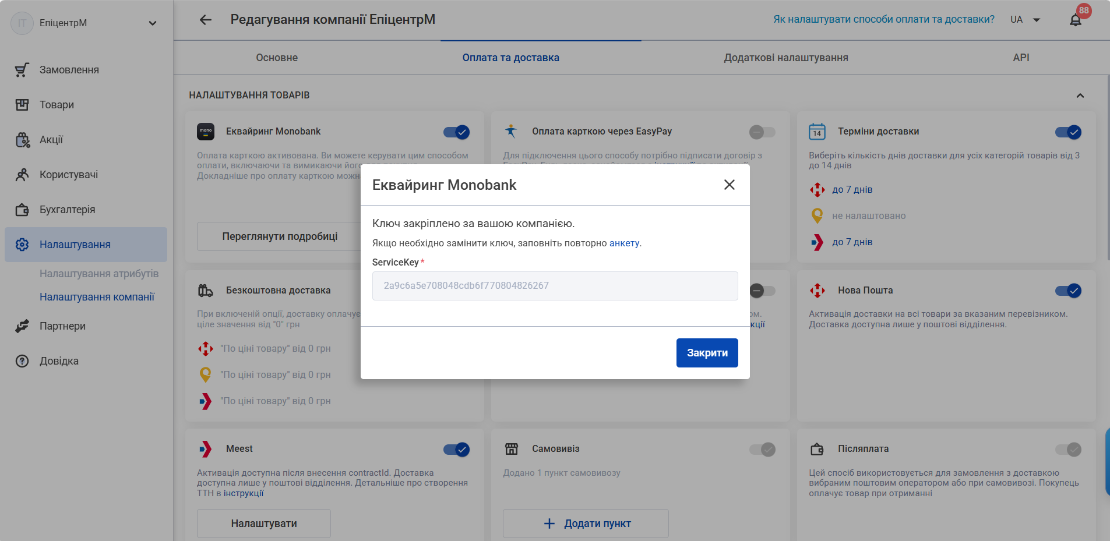Image resolution: width=1110 pixels, height=541 pixels.
Task: Click the Закрити button in the dialog
Action: tap(707, 353)
